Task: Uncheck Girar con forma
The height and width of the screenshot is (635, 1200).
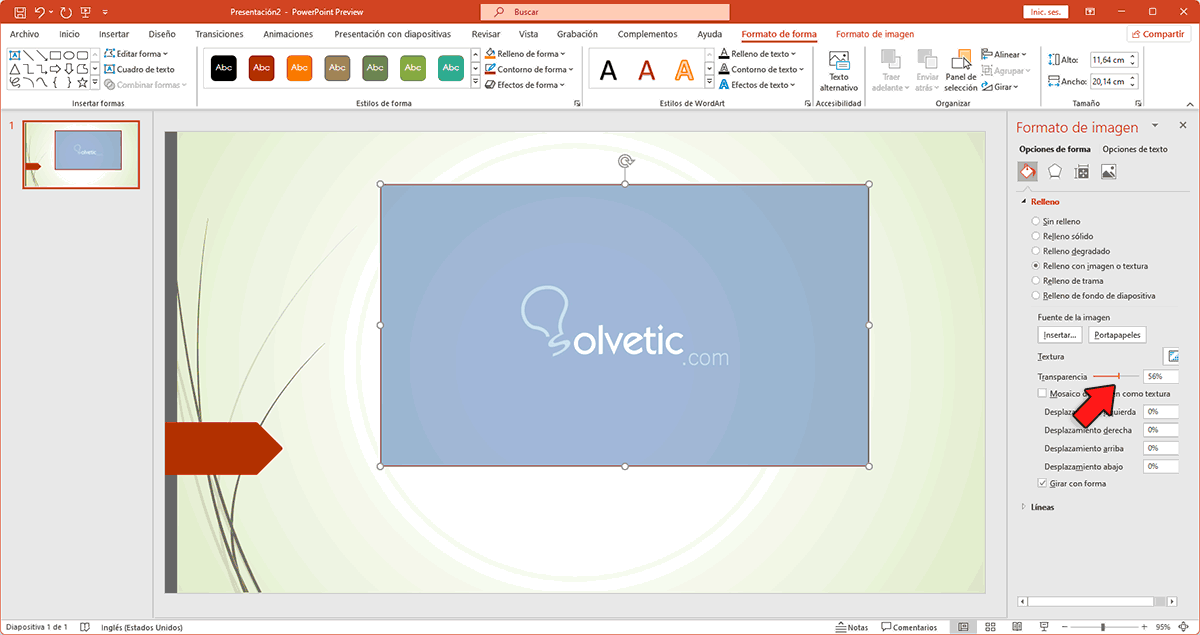Action: tap(1041, 482)
